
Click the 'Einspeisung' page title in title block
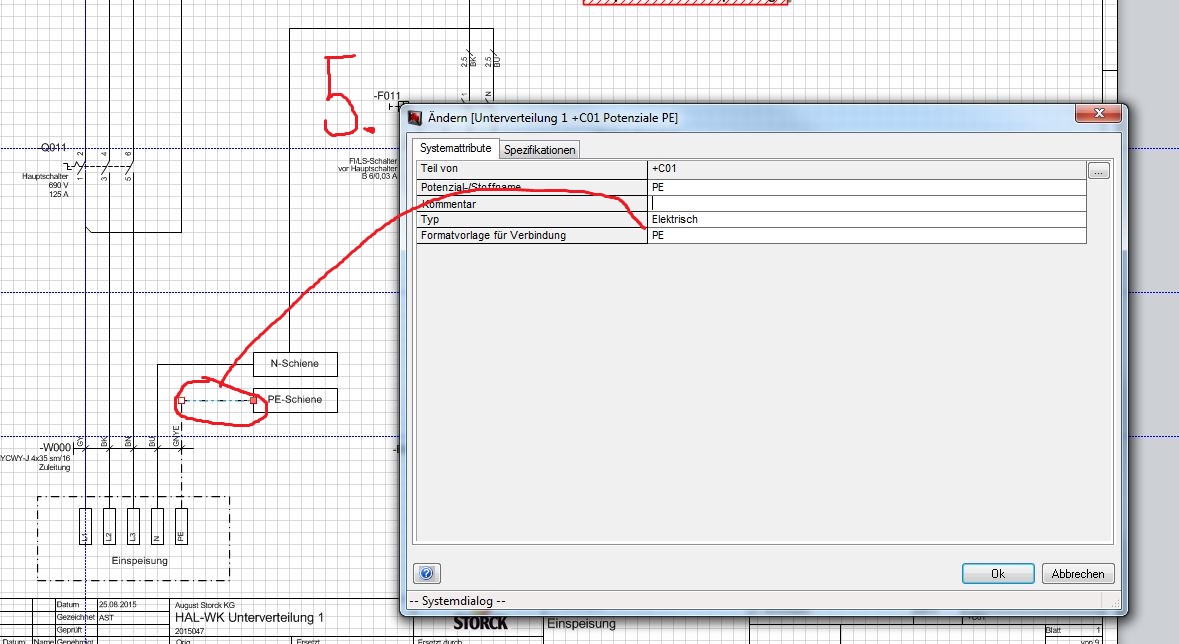(x=581, y=624)
